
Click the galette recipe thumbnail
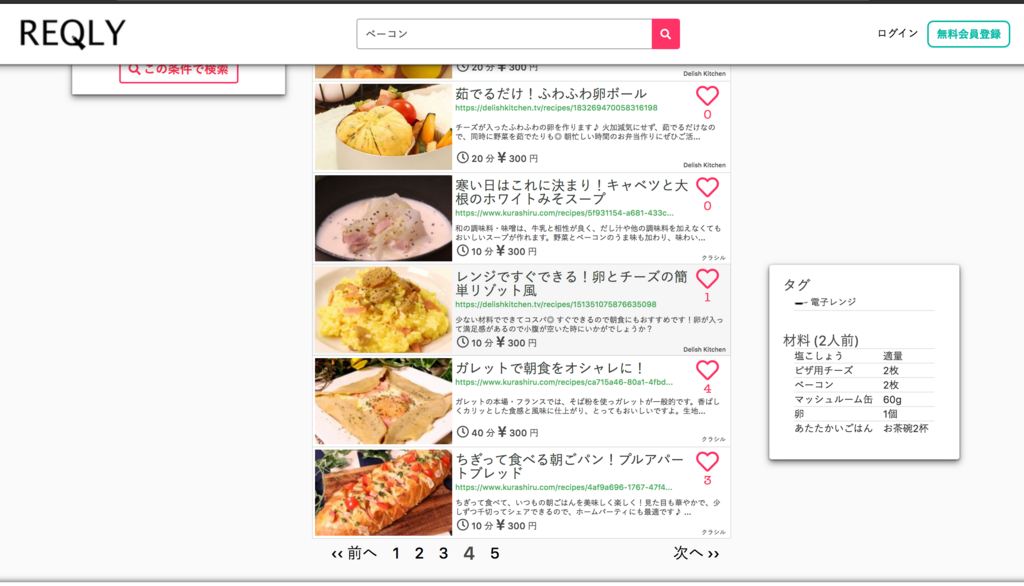(x=383, y=401)
